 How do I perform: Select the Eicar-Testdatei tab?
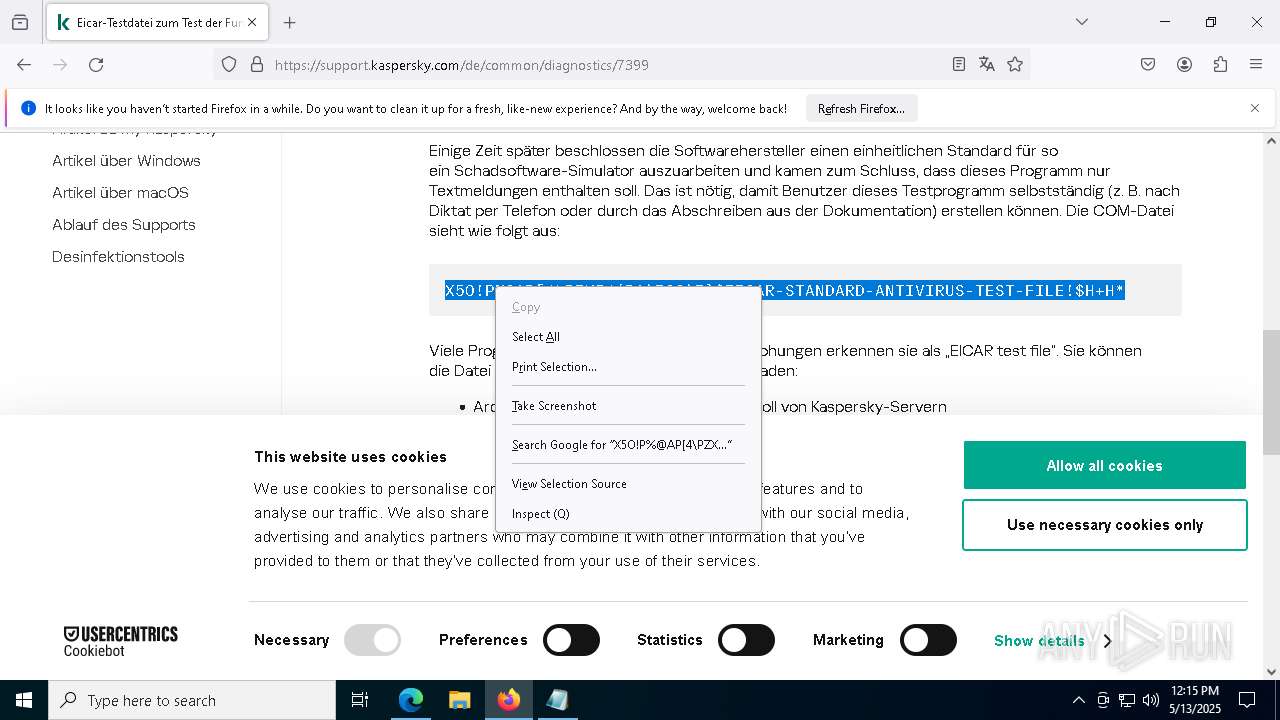[x=157, y=22]
